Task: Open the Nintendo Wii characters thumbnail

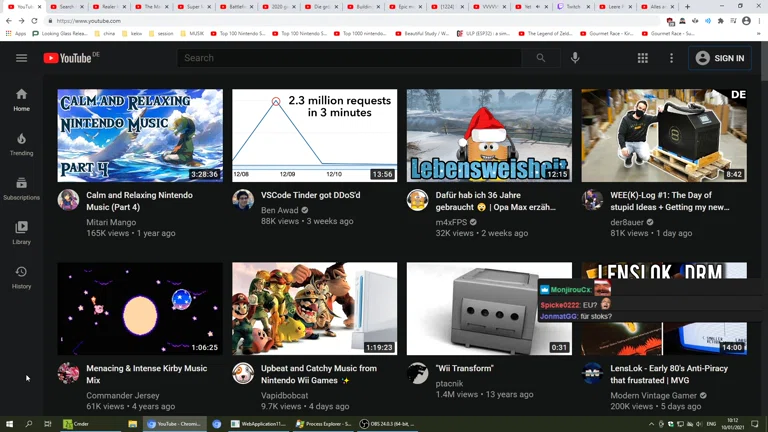Action: pos(314,309)
